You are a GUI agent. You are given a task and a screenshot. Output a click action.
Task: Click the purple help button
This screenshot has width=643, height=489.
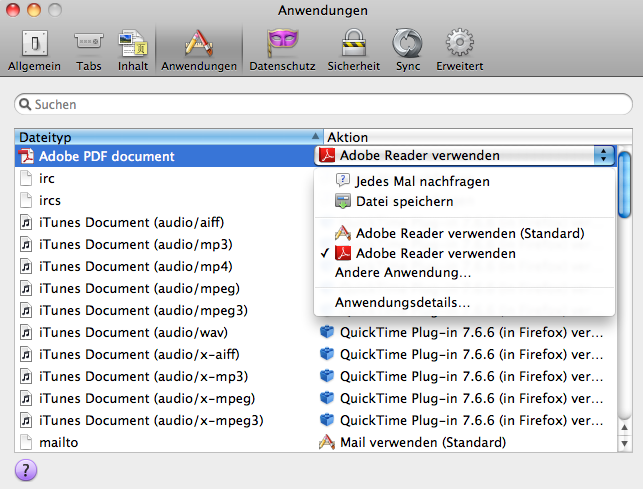[27, 470]
